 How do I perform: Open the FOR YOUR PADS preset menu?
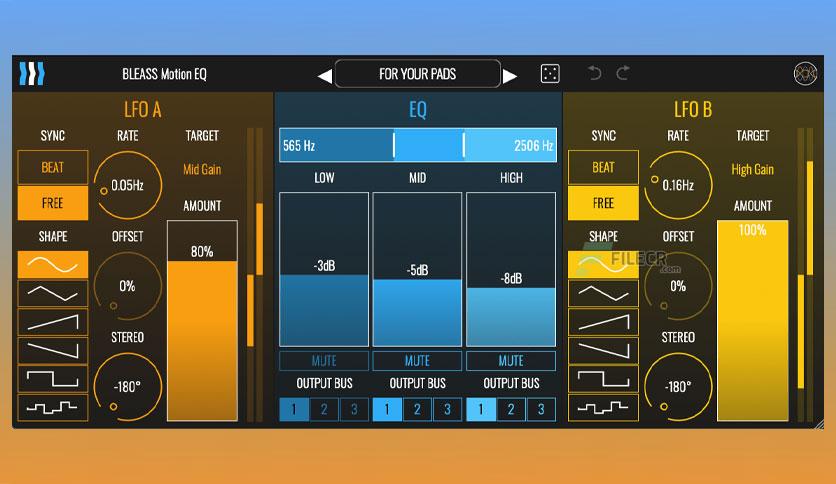(x=417, y=74)
